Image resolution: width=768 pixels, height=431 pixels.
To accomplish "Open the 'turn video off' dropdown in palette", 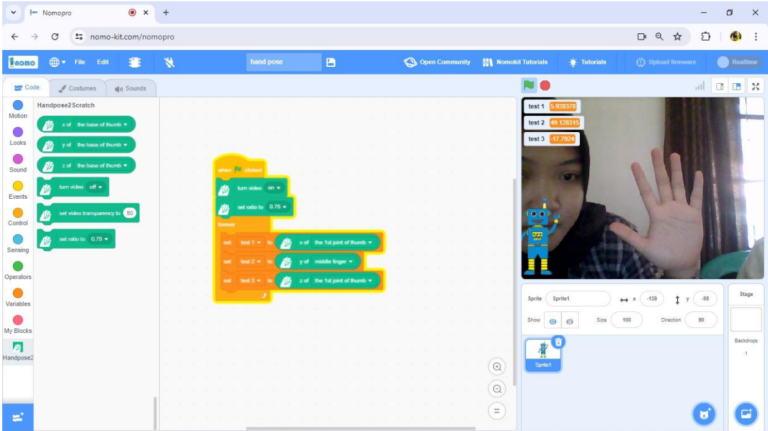I will click(x=96, y=187).
